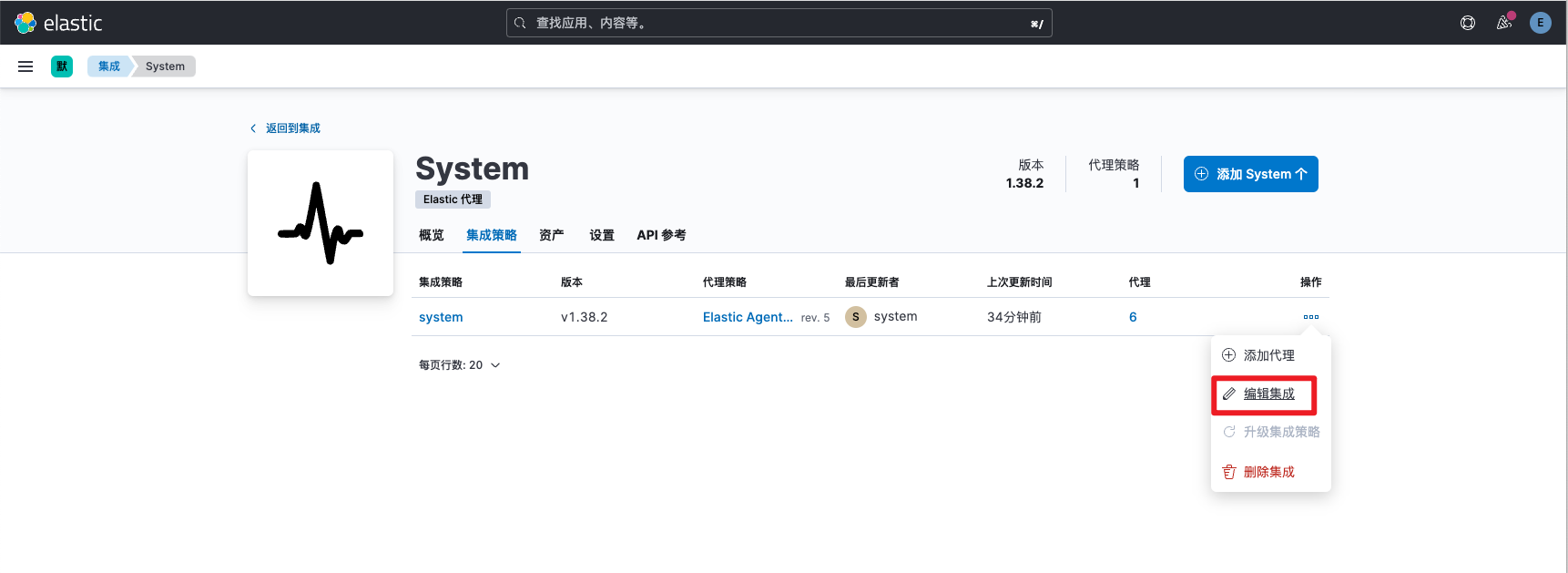Open the Elastic Agent policy link
This screenshot has height=573, width=1568.
click(748, 317)
